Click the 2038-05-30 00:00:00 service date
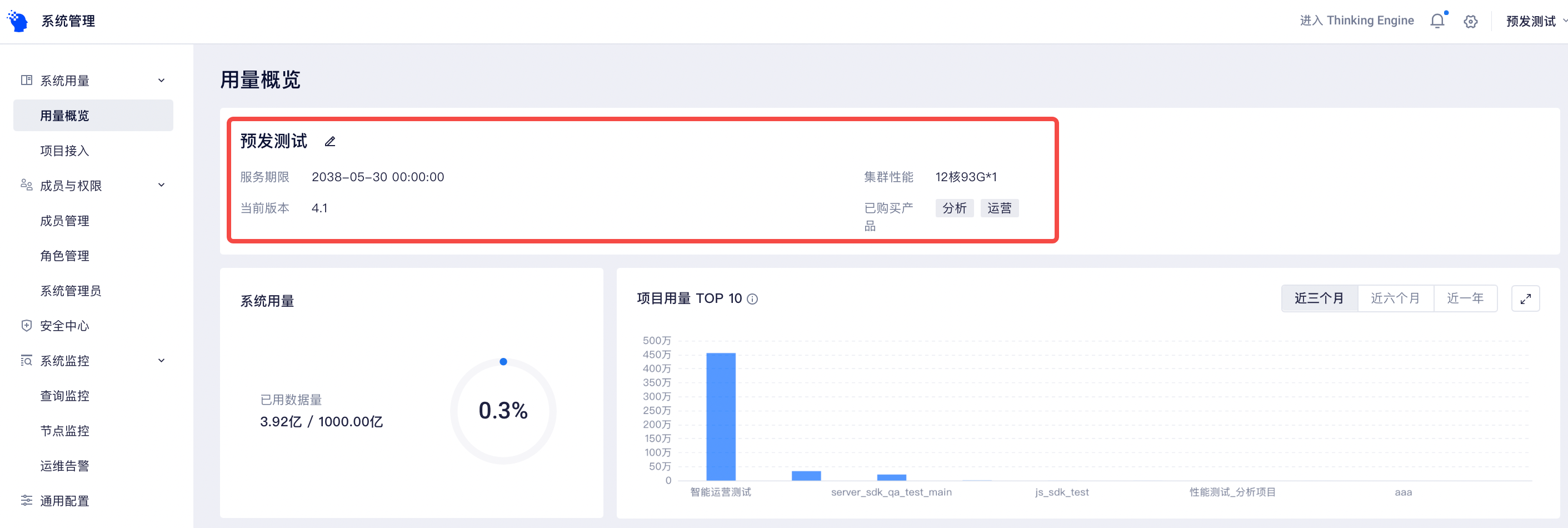1568x528 pixels. (378, 177)
